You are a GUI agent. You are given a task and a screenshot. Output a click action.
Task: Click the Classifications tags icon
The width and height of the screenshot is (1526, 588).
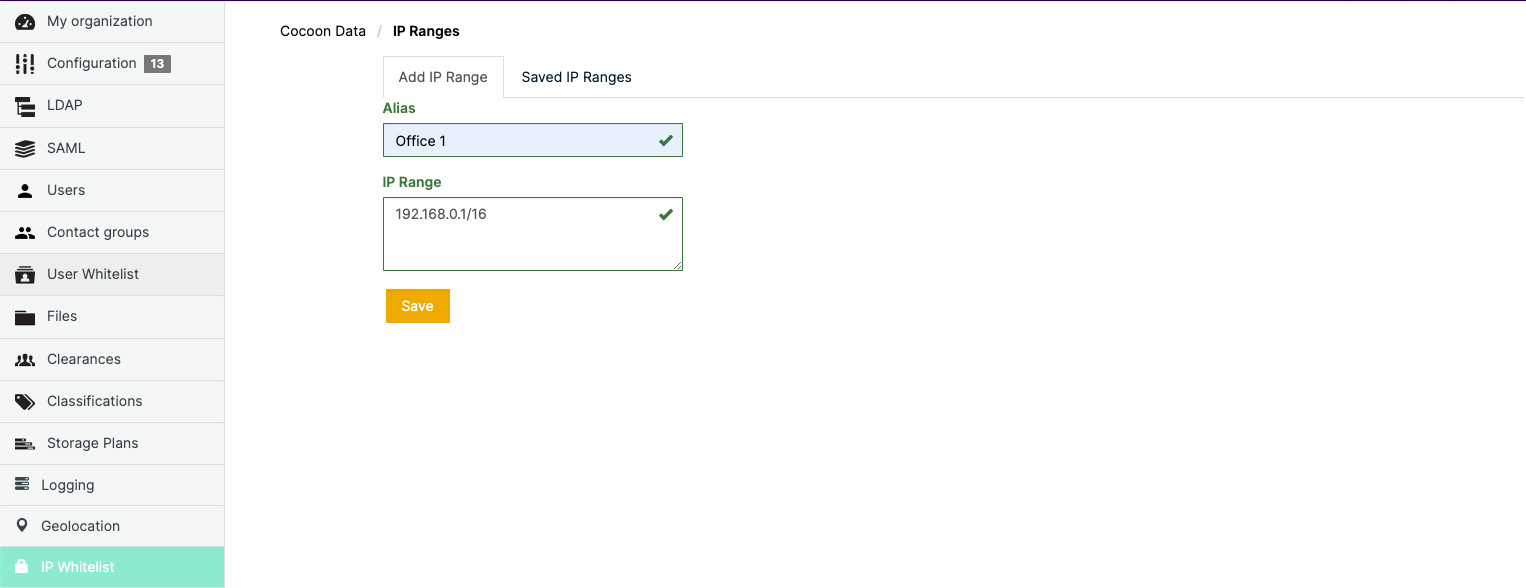25,401
